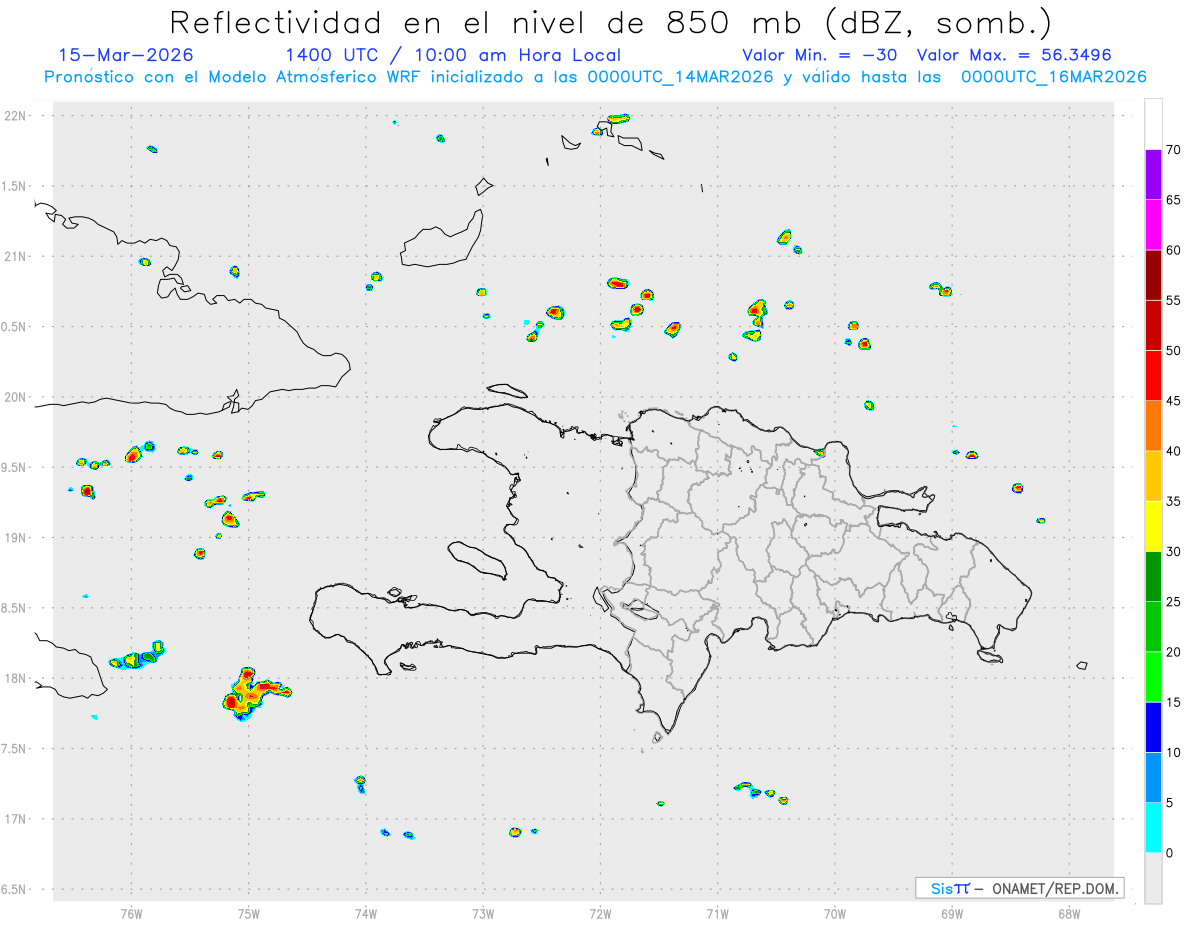
Task: Click the dark red 55-60 dBZ band
Action: 1153,275
